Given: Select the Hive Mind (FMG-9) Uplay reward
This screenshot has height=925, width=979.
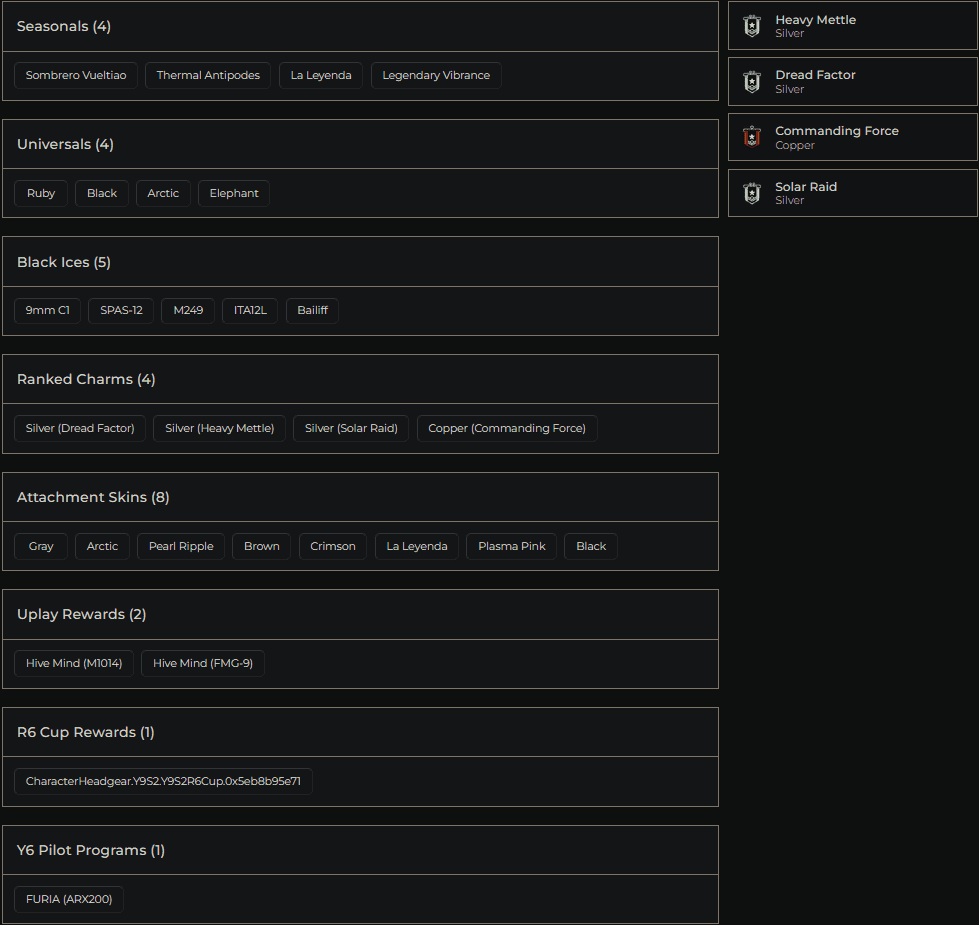Looking at the screenshot, I should pos(202,663).
